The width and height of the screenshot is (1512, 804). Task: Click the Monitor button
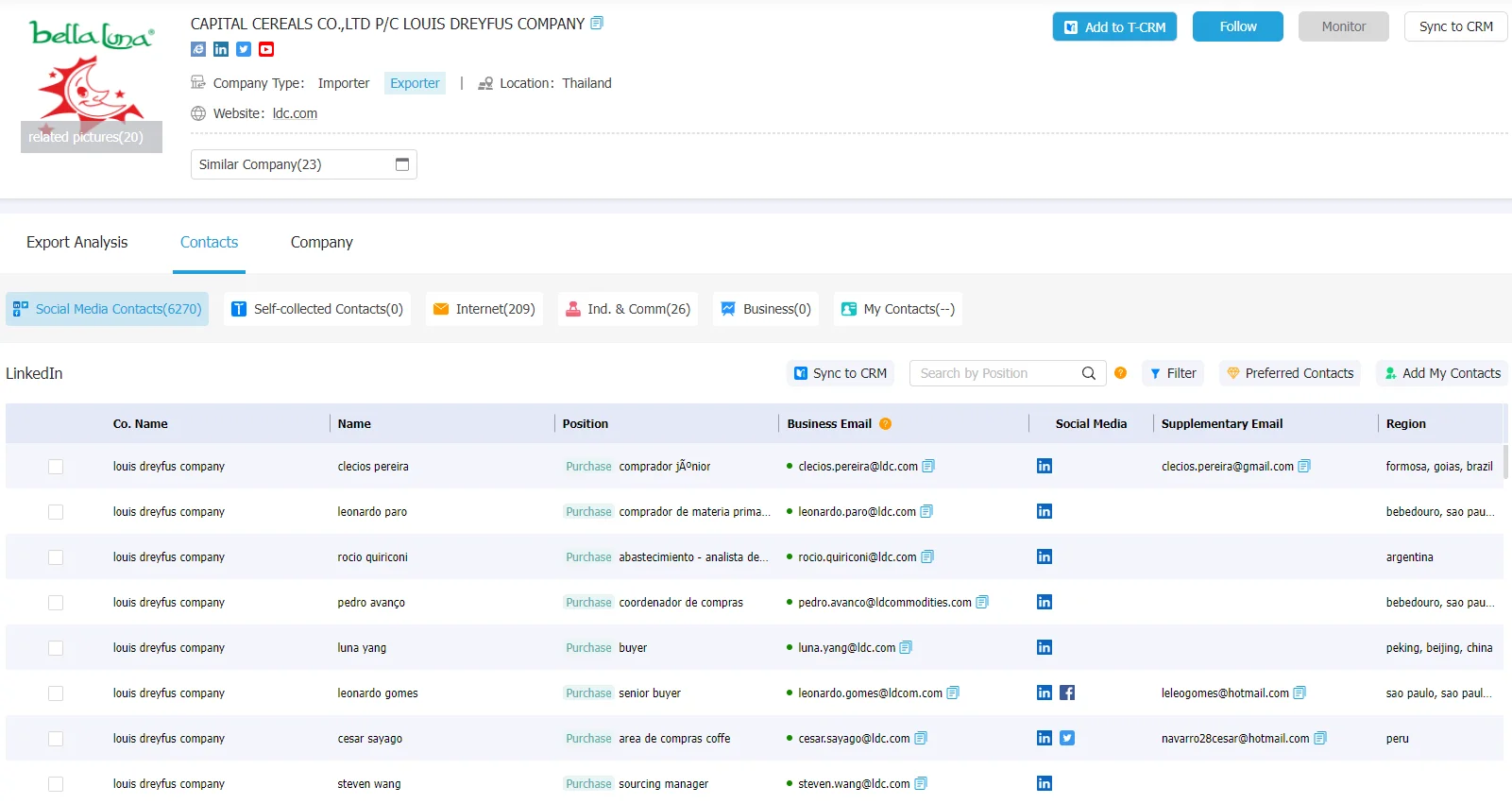pos(1343,26)
